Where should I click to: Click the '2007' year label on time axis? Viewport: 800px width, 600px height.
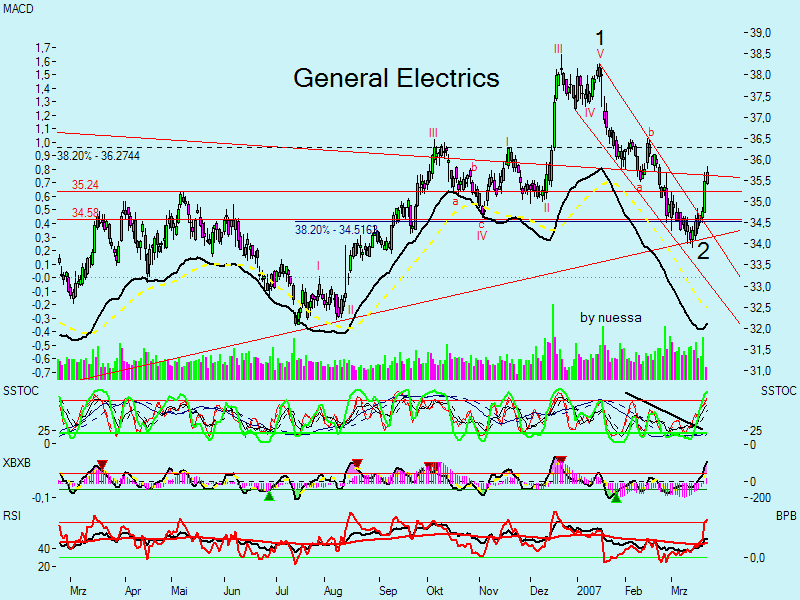click(589, 591)
